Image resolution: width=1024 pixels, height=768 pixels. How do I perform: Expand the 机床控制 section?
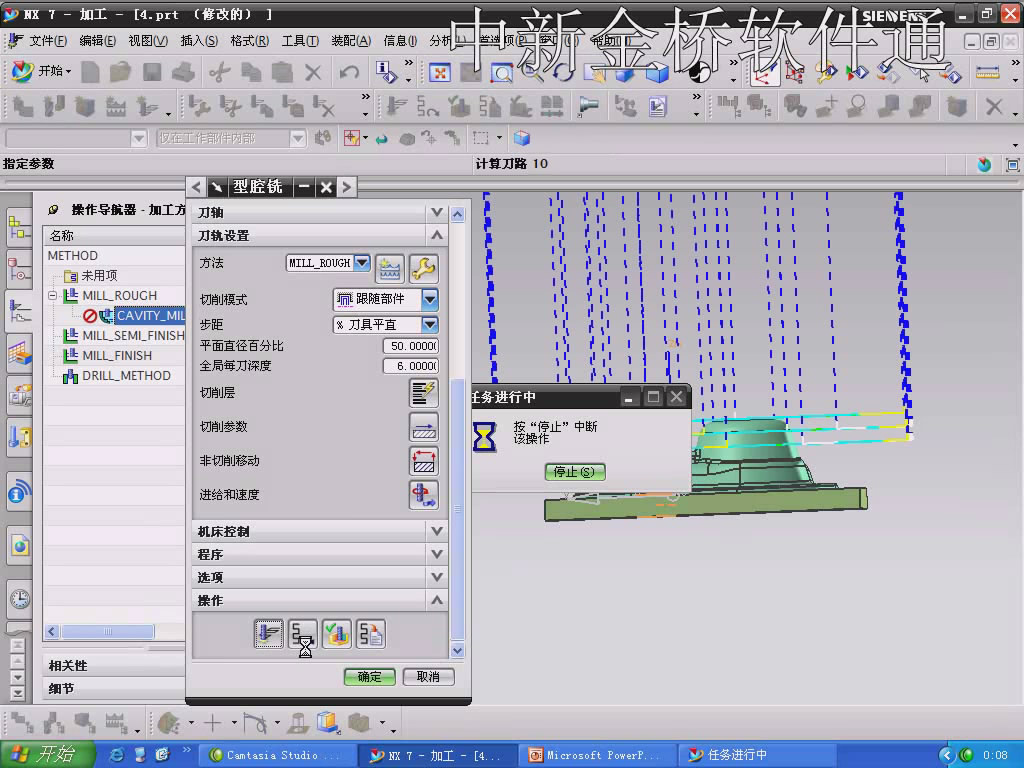(x=437, y=532)
